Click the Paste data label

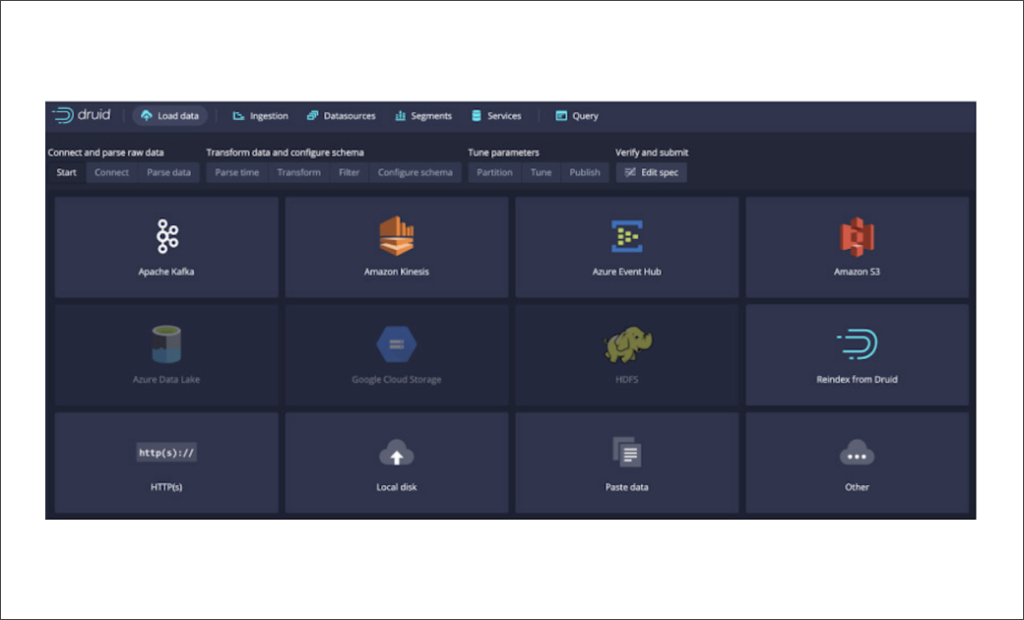click(x=627, y=487)
